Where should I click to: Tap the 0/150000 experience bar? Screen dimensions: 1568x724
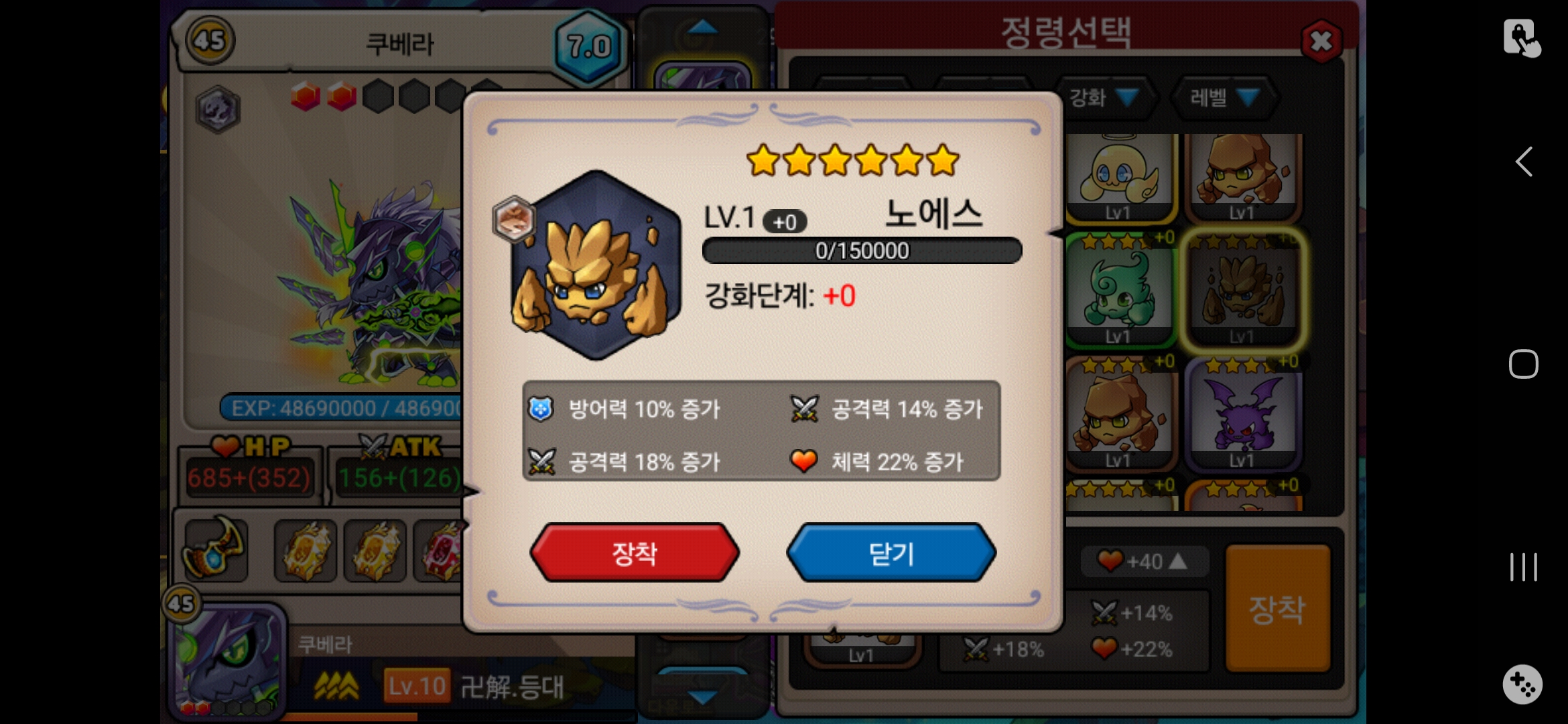862,251
